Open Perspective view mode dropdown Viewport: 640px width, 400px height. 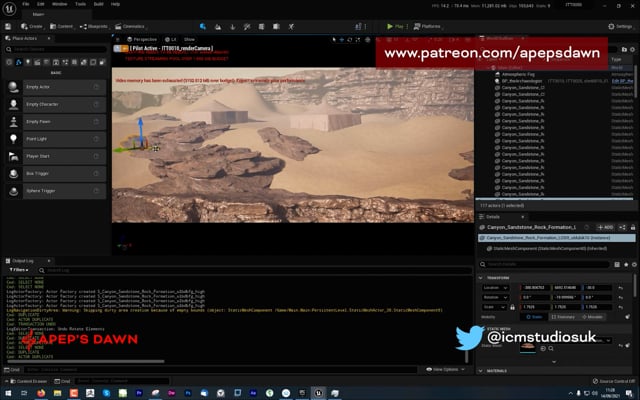pyautogui.click(x=142, y=40)
